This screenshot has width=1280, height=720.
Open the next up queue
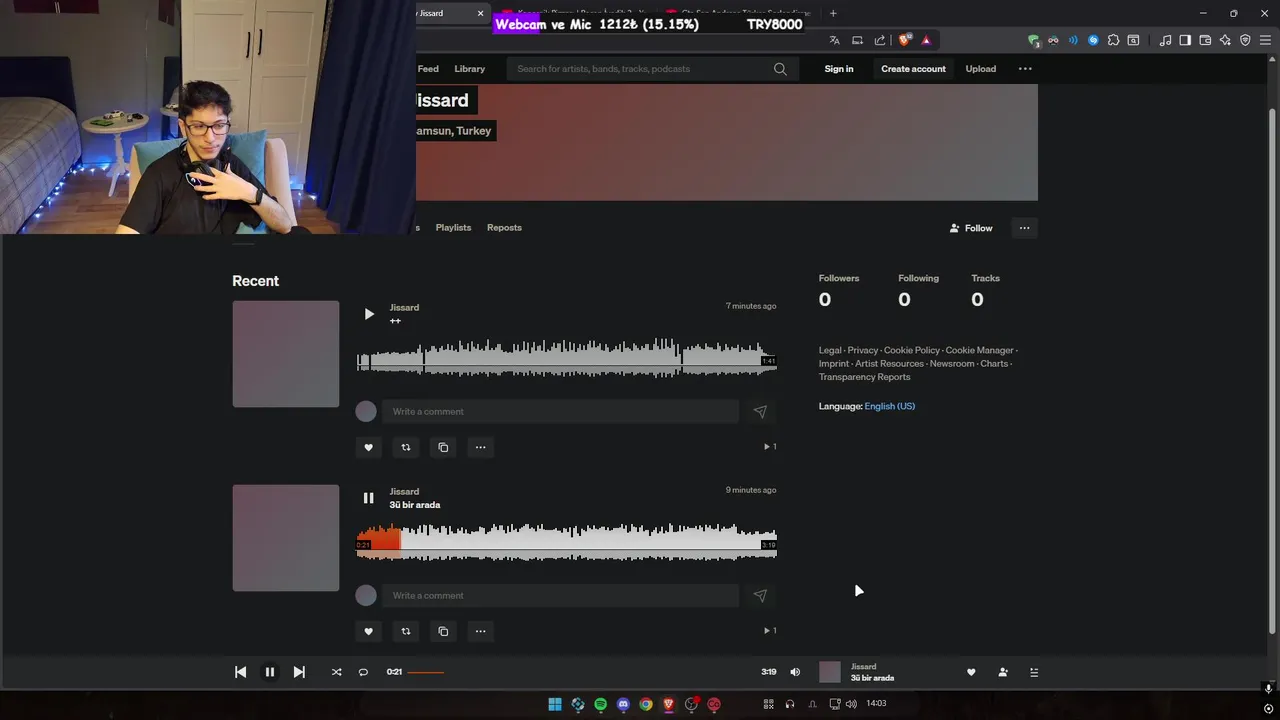[x=1034, y=672]
